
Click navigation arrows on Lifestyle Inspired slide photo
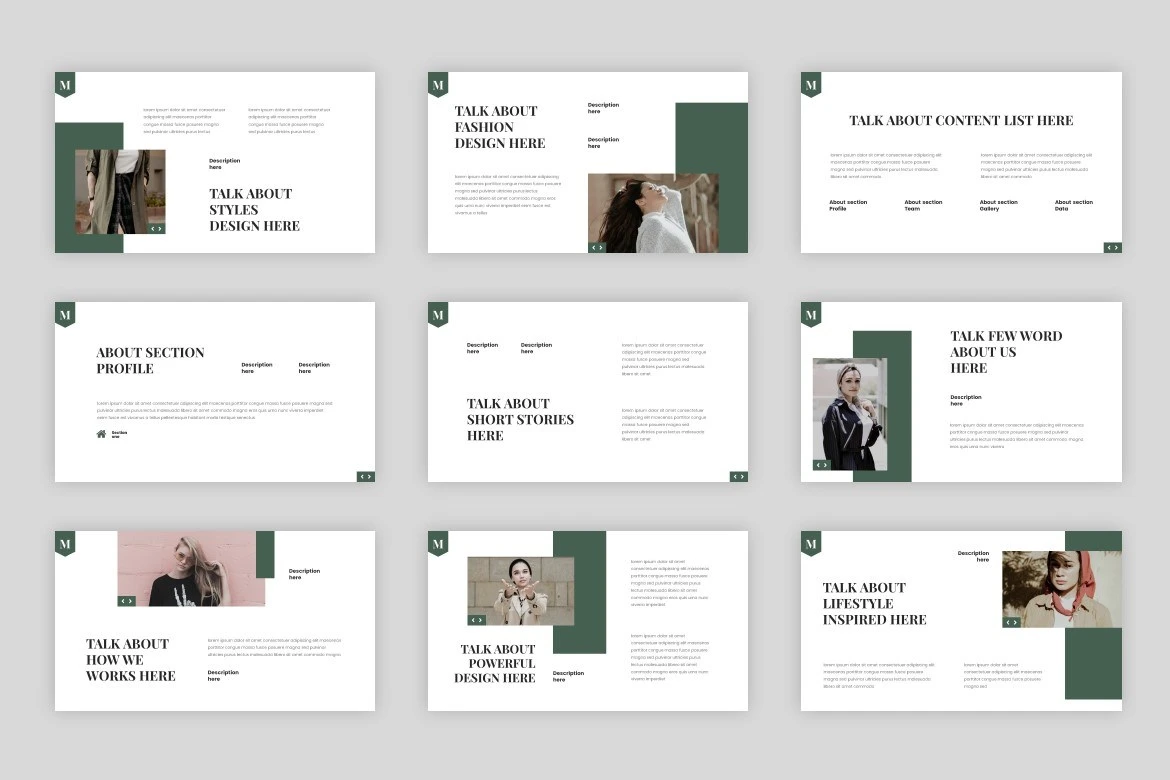point(1012,622)
